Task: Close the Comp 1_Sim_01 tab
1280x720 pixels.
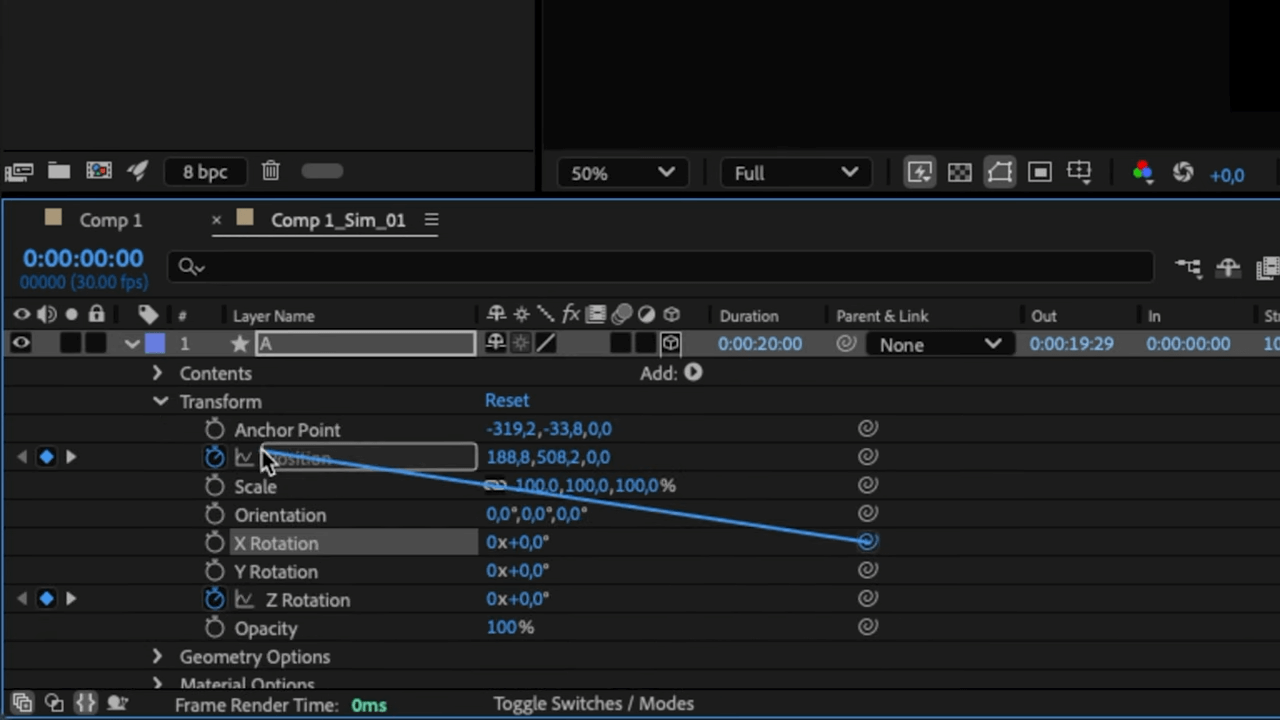Action: click(x=216, y=220)
